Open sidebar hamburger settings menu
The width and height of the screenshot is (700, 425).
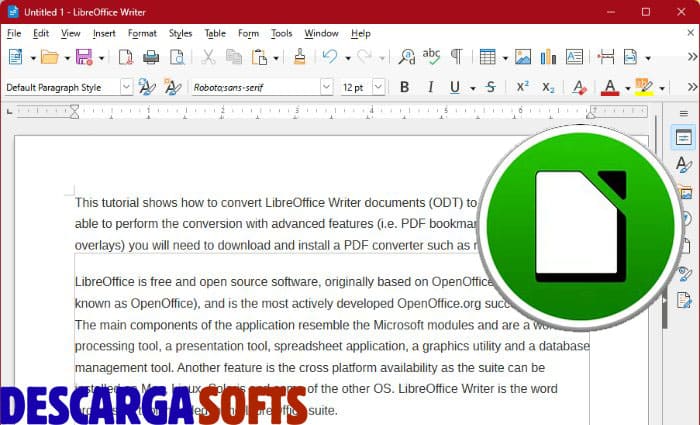coord(684,113)
